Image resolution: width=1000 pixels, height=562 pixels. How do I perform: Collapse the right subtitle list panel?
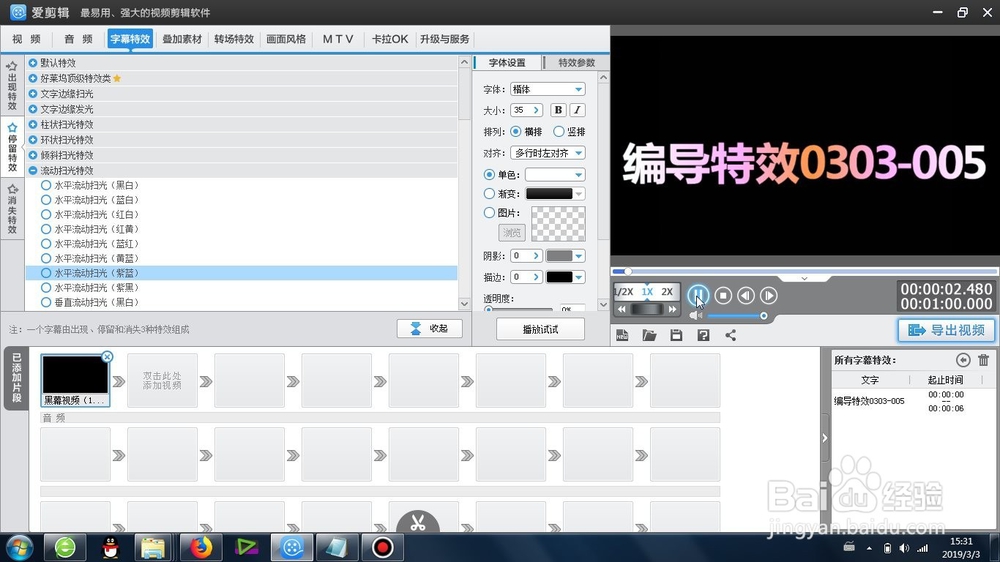pos(825,438)
